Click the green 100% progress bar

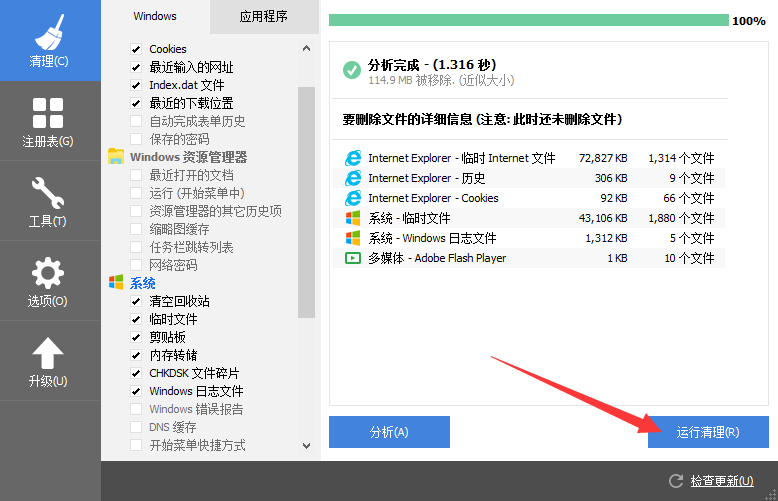(528, 20)
